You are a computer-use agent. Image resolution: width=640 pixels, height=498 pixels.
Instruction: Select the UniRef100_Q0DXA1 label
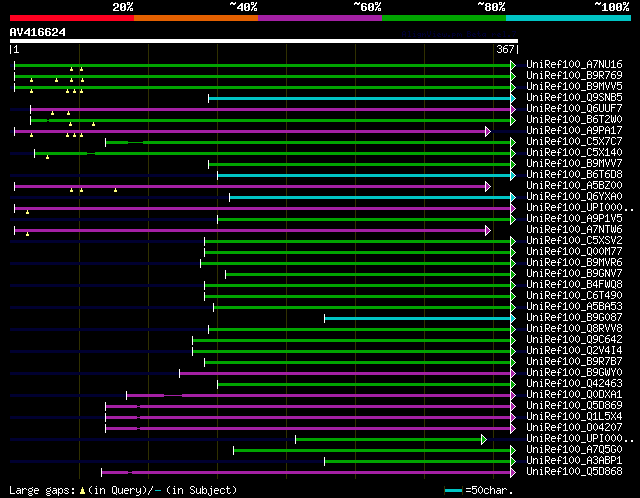coord(574,395)
